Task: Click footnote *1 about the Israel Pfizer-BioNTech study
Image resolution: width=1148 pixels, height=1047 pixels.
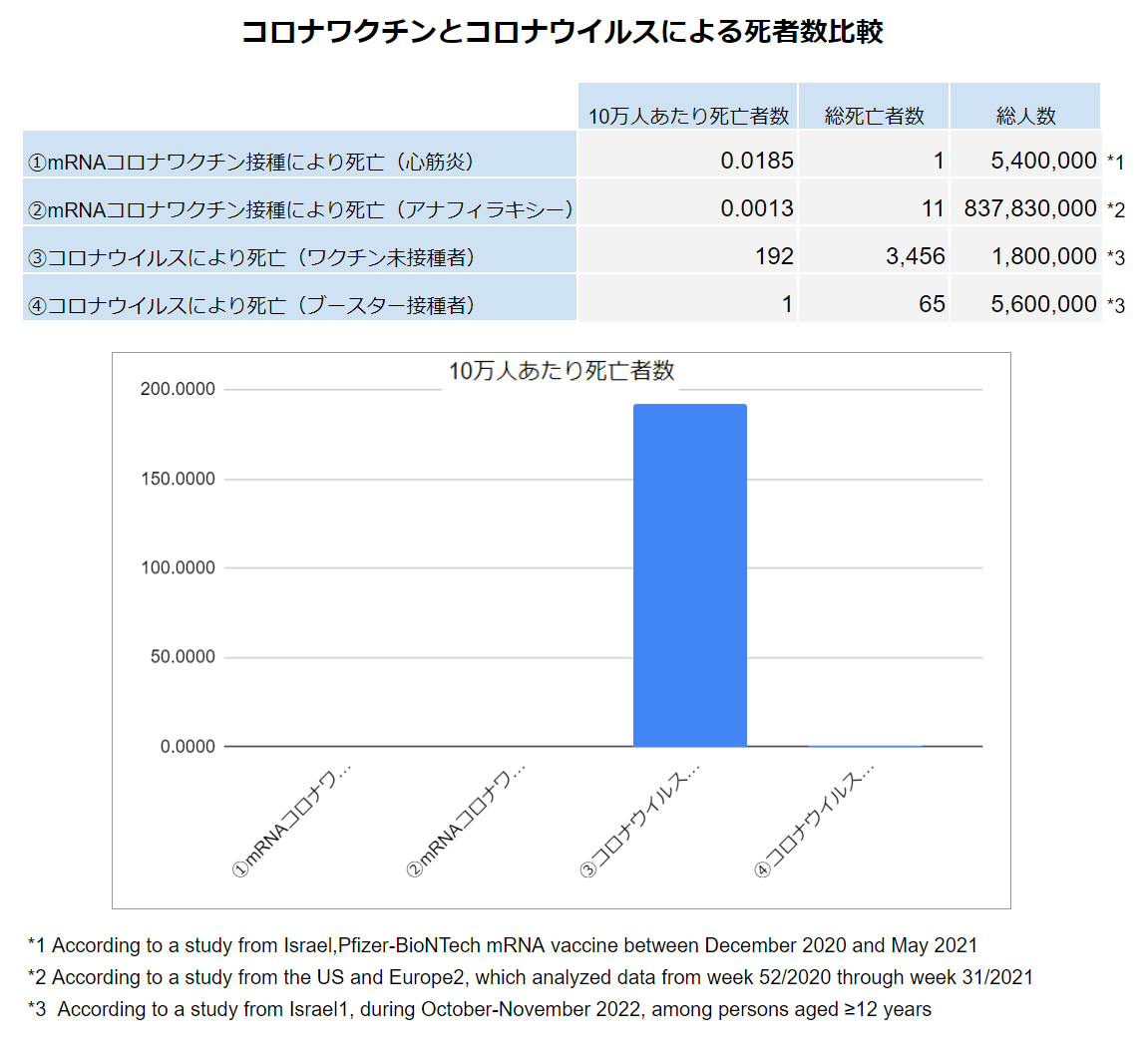Action: click(x=503, y=945)
